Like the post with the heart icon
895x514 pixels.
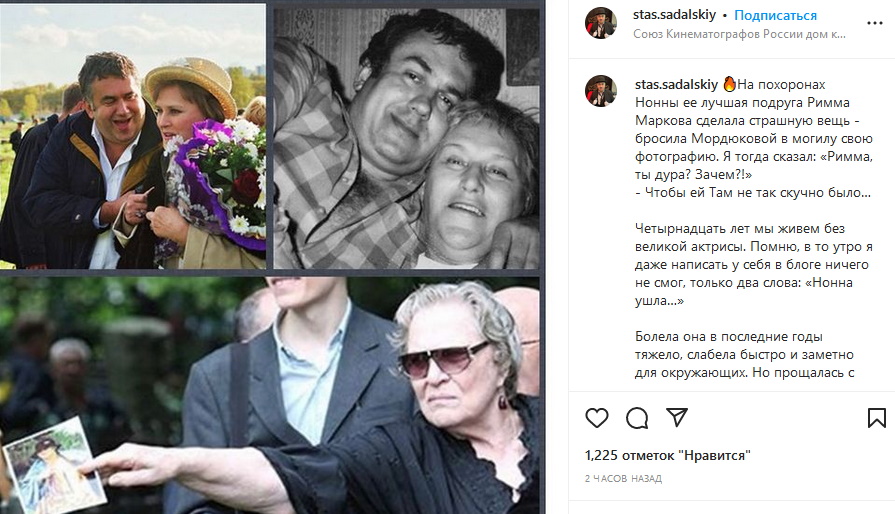click(x=596, y=418)
